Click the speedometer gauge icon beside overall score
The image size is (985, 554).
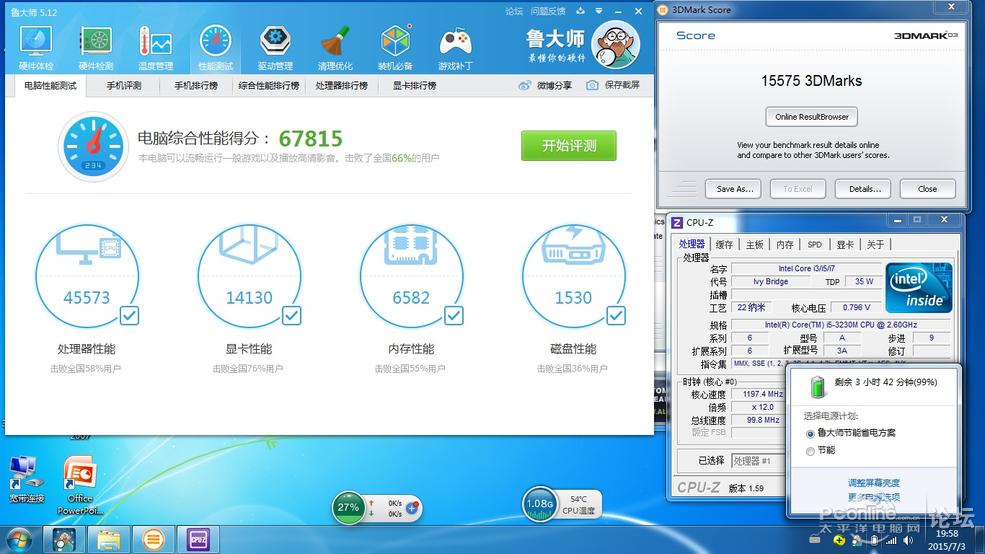pyautogui.click(x=93, y=146)
